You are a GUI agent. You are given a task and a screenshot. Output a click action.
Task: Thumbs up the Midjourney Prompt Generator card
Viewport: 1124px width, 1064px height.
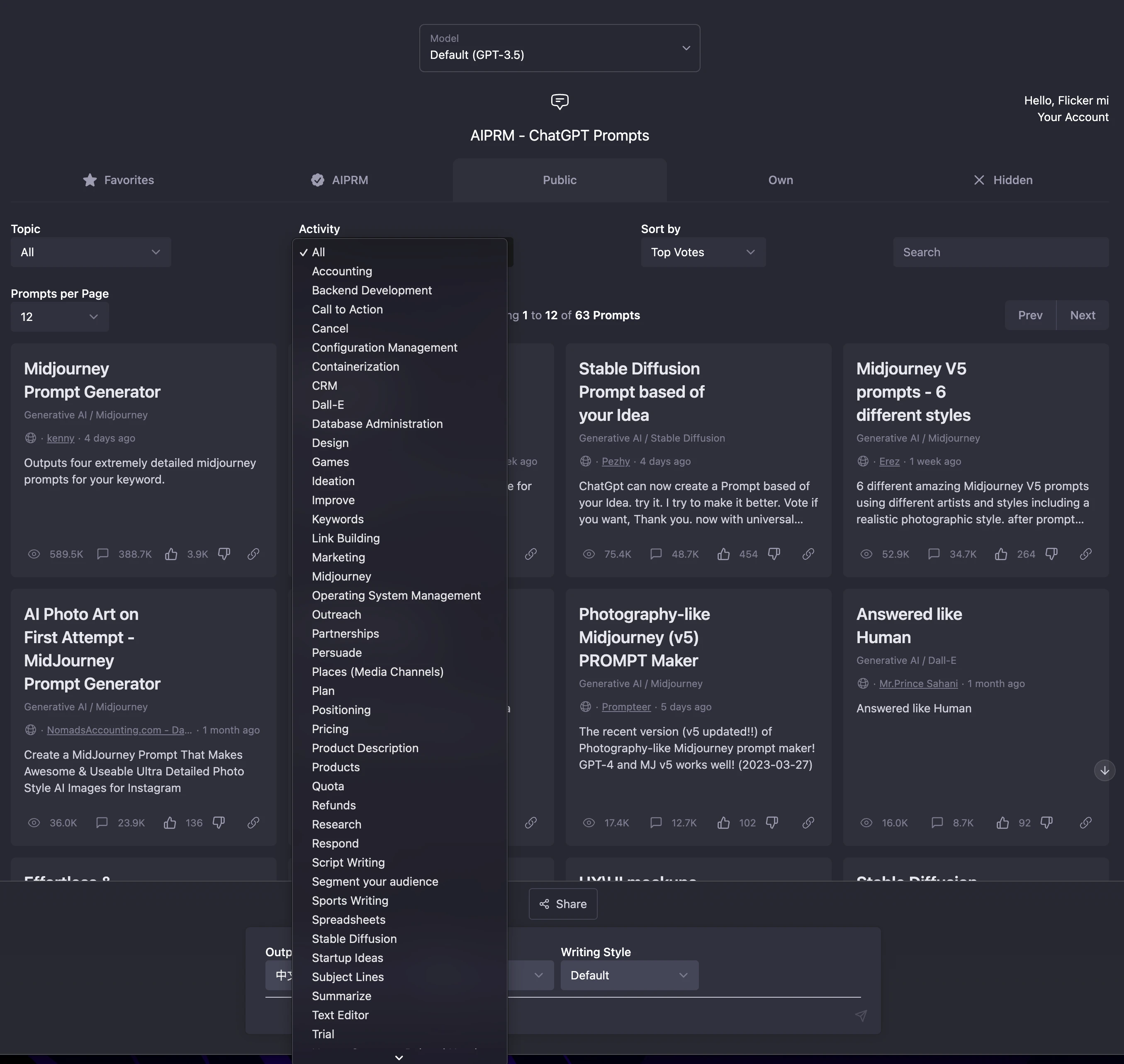tap(171, 554)
